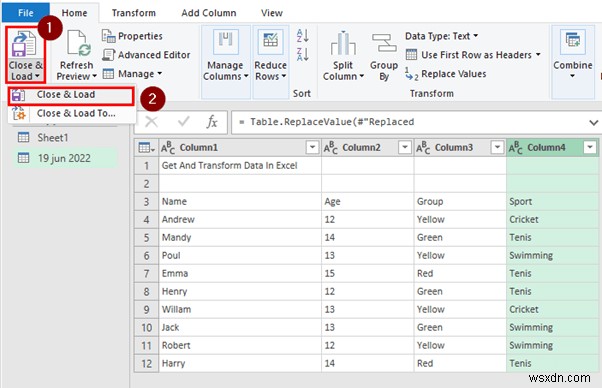This screenshot has width=602, height=388.
Task: Open the Column1 filter dropdown
Action: tap(312, 147)
